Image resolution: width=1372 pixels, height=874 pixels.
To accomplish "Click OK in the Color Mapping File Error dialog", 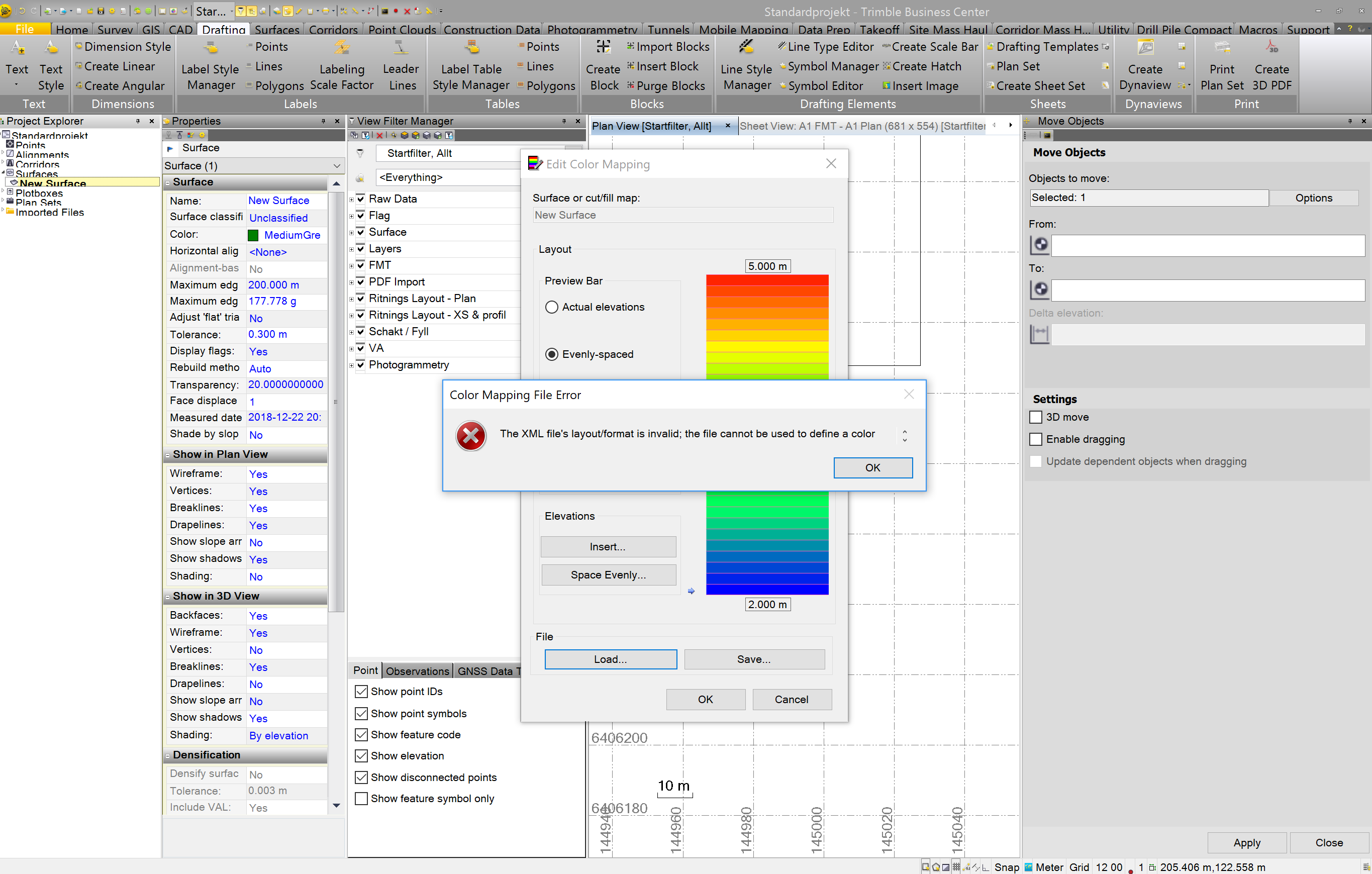I will [872, 468].
